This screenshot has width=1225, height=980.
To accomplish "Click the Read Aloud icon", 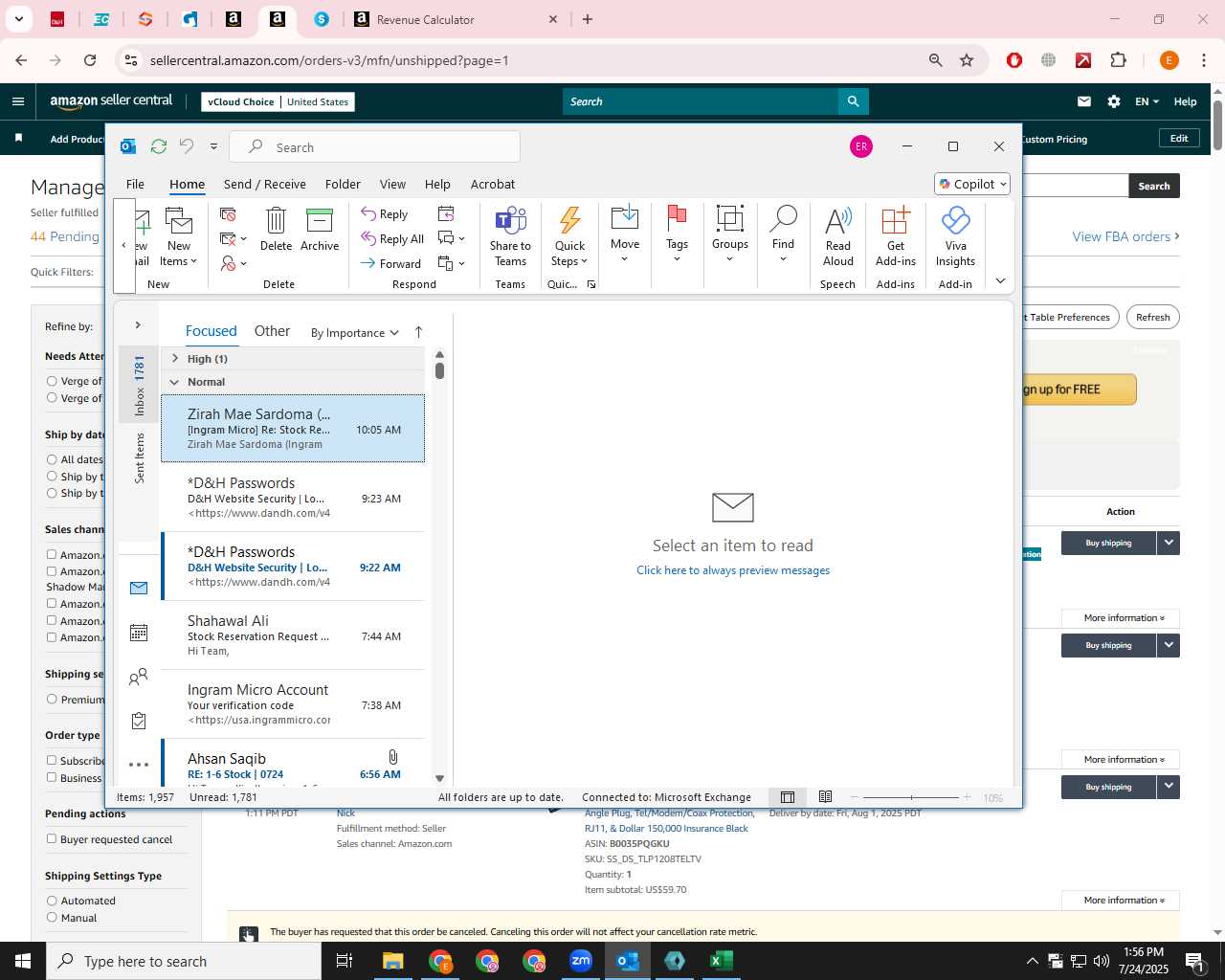I will tap(838, 236).
